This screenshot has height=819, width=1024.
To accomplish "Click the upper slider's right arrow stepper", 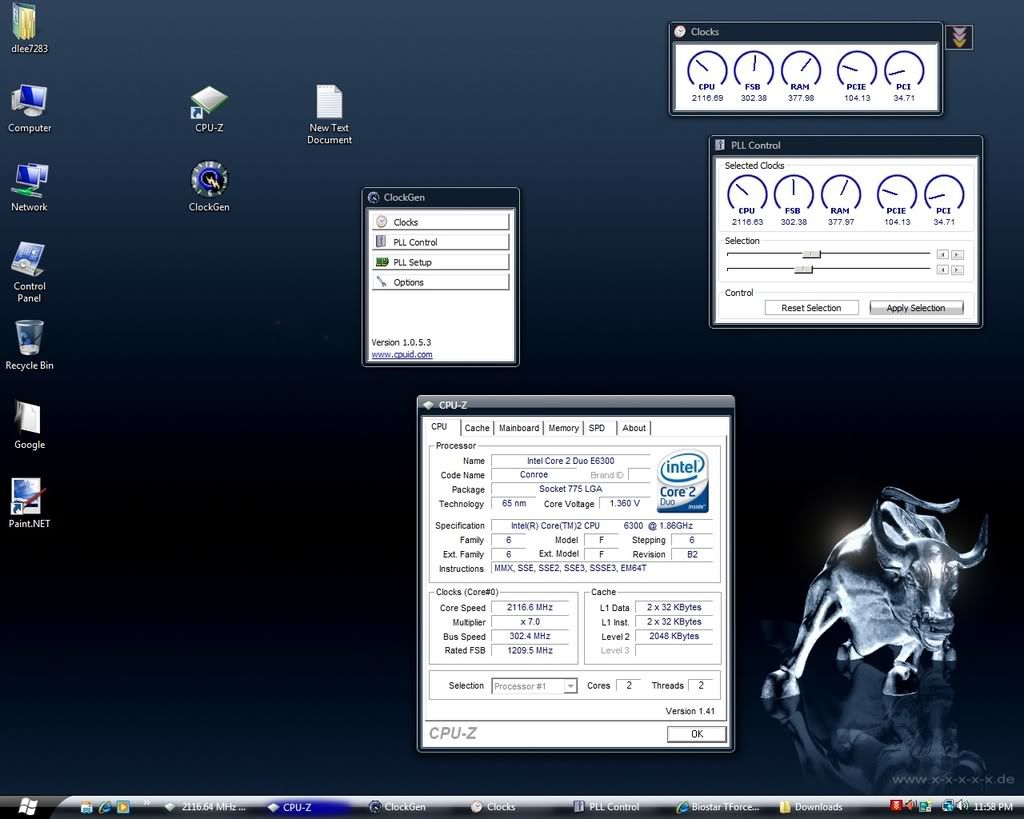I will tap(957, 254).
